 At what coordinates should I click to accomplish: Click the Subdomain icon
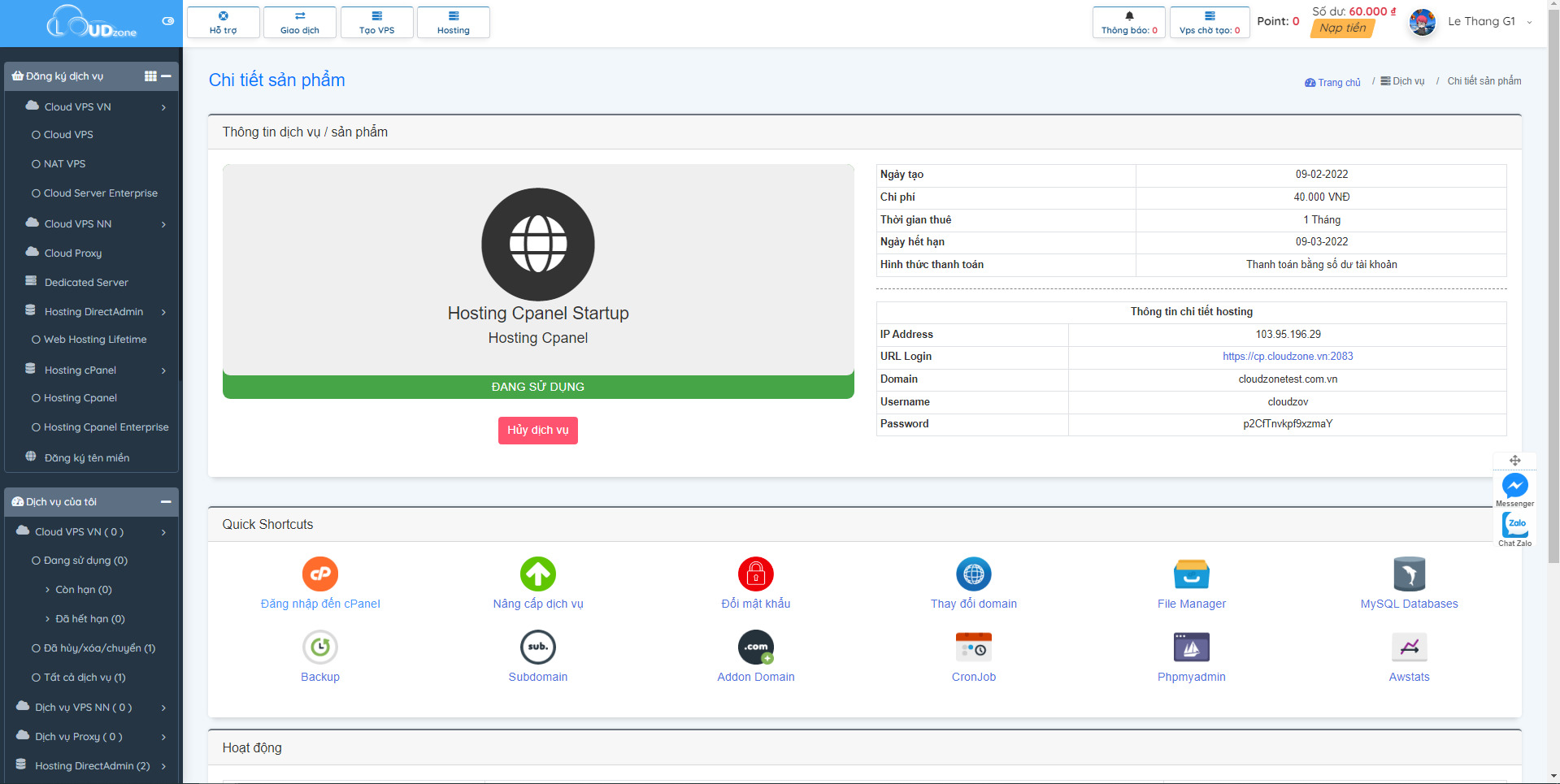click(537, 648)
